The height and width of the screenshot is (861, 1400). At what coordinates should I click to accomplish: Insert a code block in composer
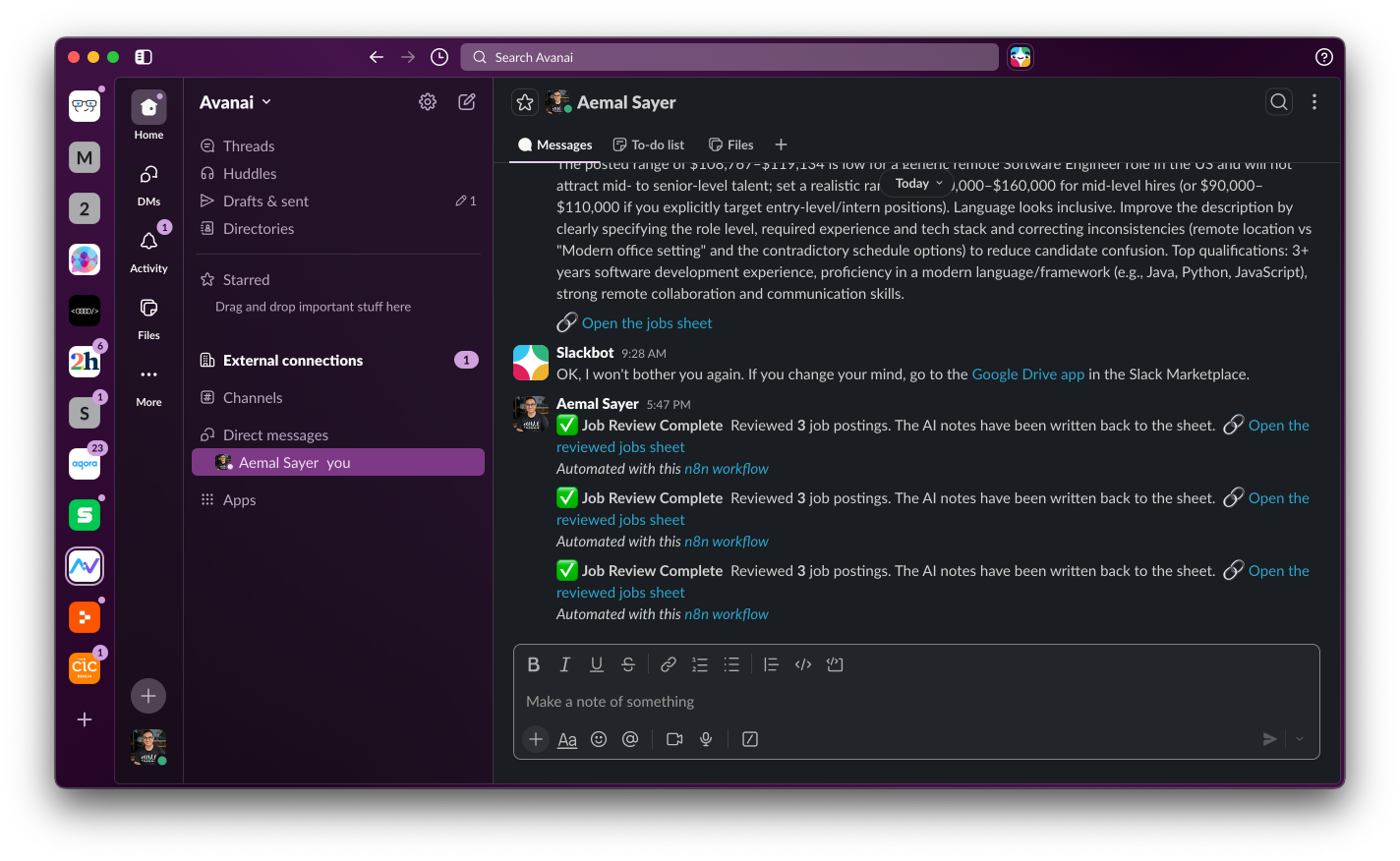pos(835,664)
